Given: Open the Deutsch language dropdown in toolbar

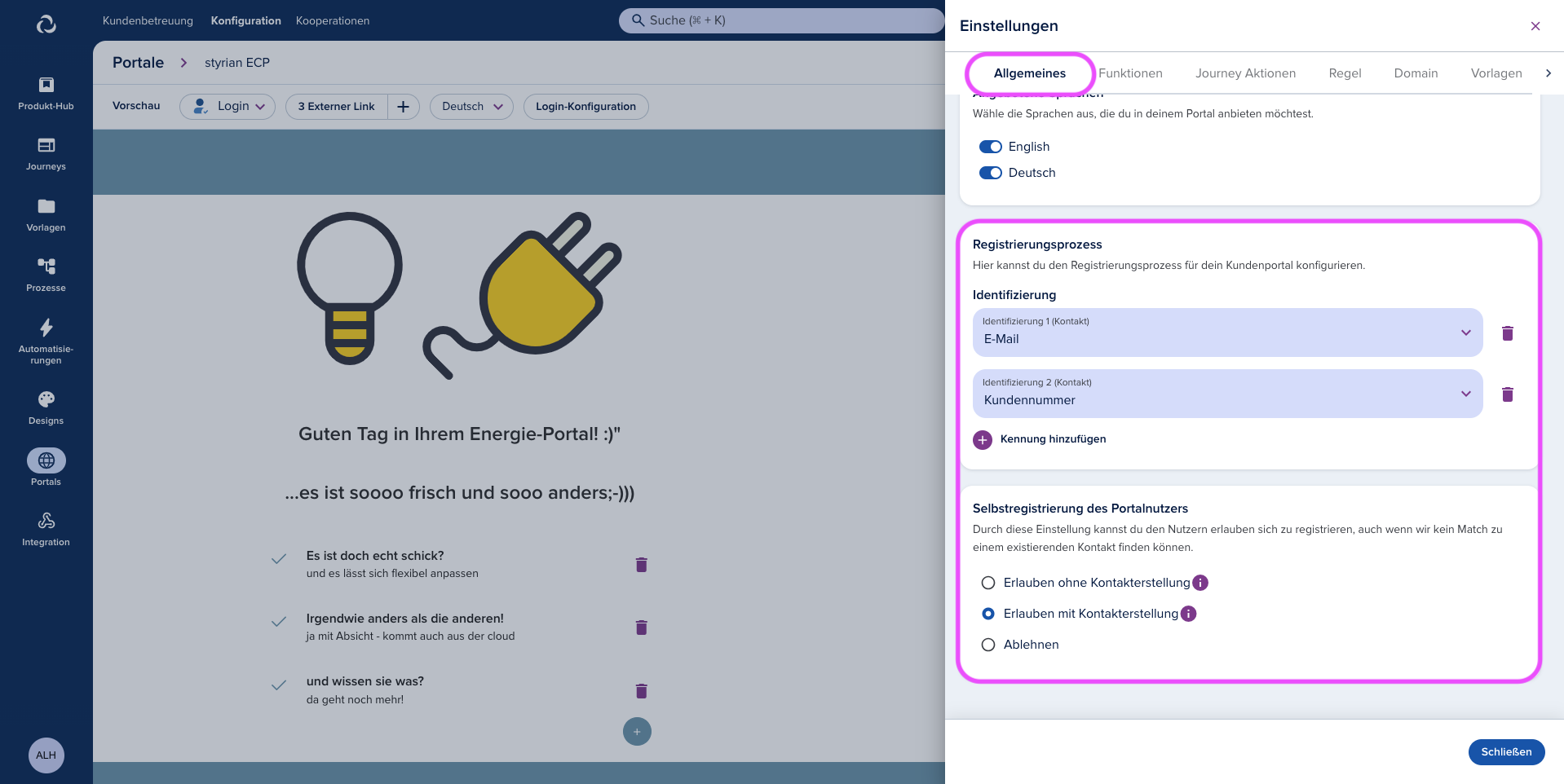Looking at the screenshot, I should click(x=471, y=107).
